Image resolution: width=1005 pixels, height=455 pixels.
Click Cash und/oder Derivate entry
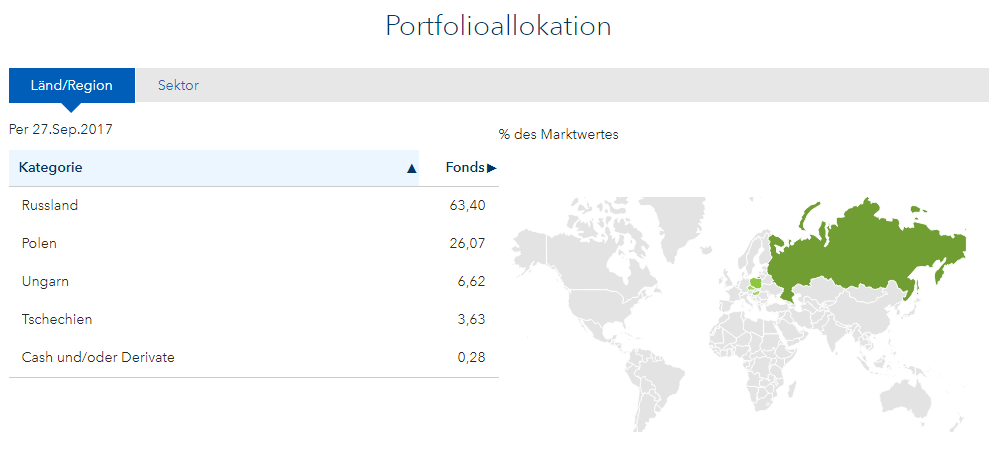pos(98,358)
